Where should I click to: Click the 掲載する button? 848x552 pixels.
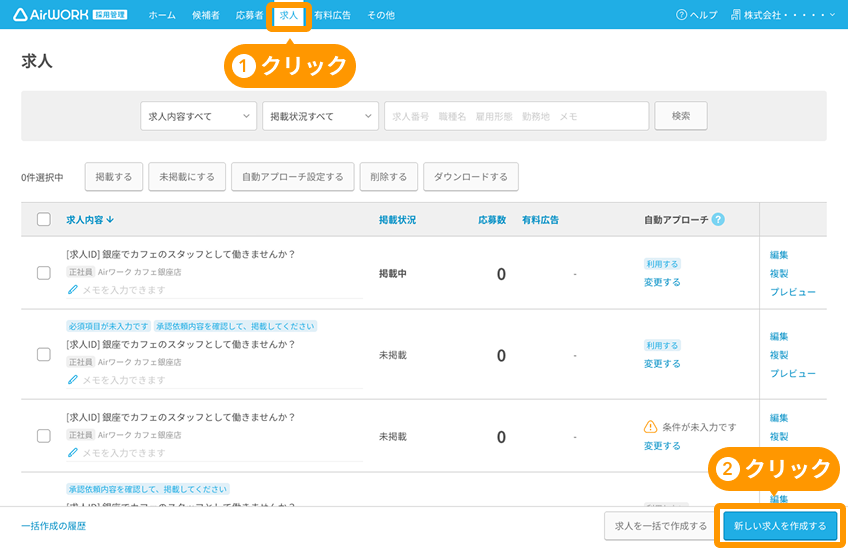point(114,177)
